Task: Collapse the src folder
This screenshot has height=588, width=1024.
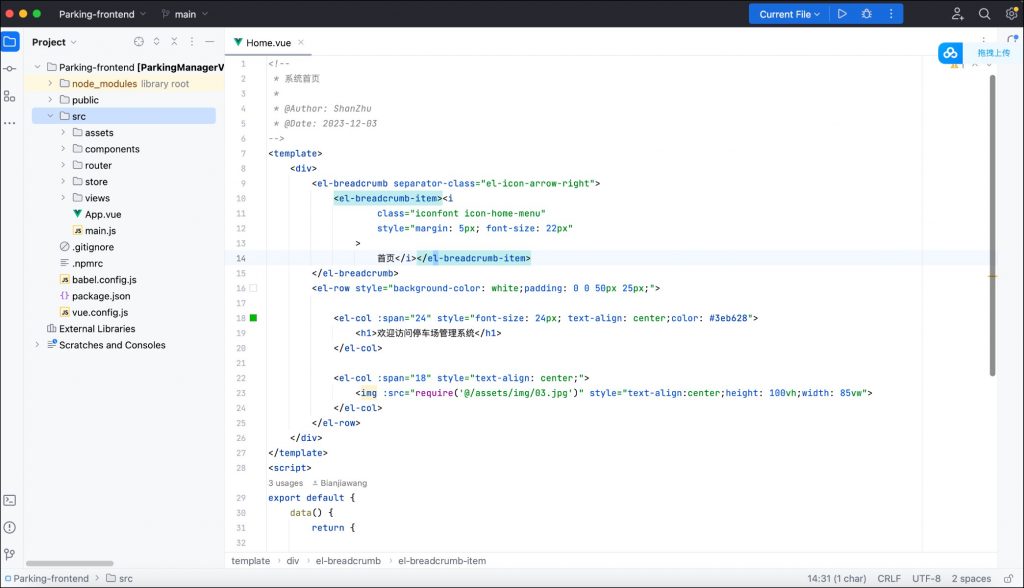Action: 50,116
